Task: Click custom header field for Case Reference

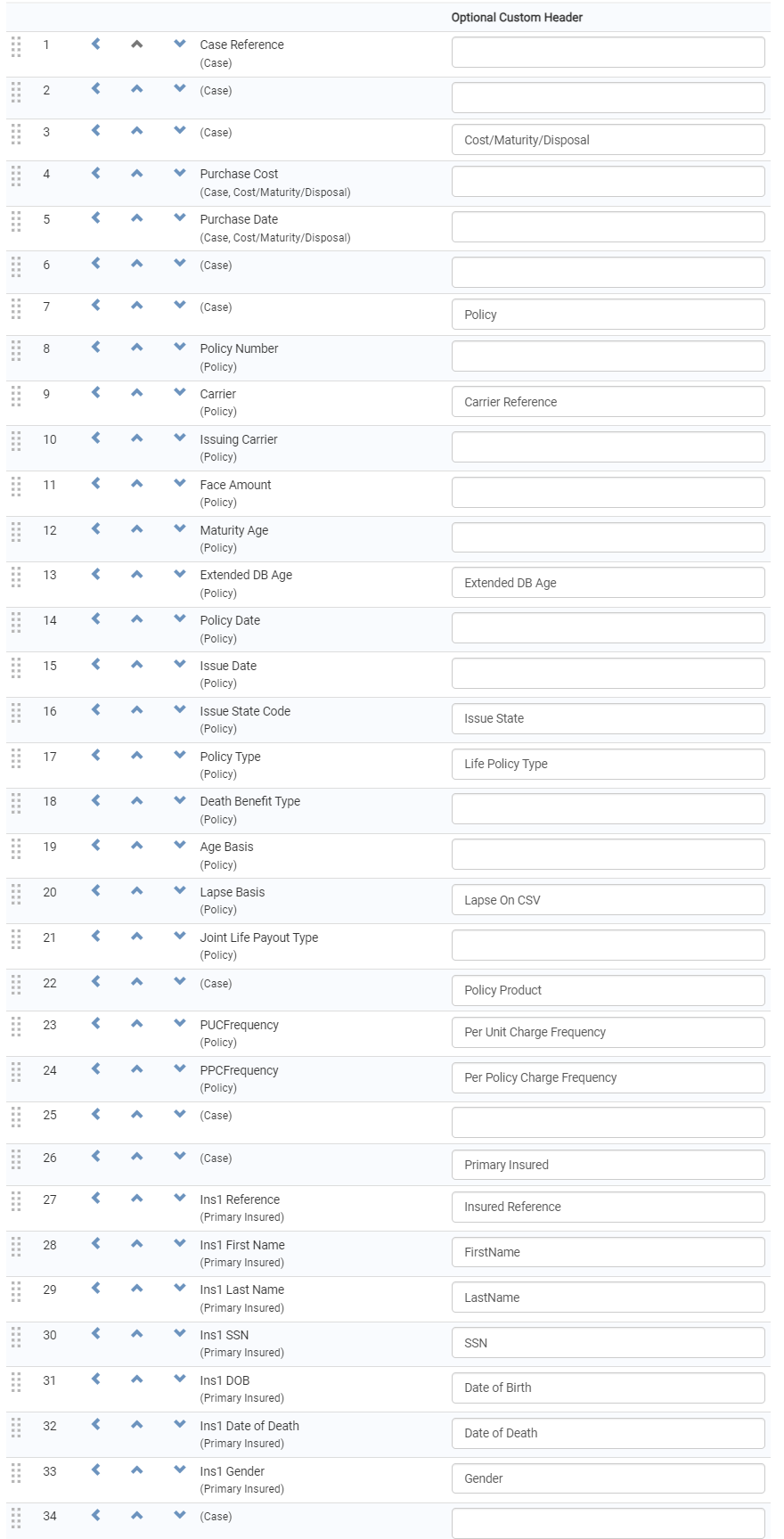Action: (x=608, y=53)
